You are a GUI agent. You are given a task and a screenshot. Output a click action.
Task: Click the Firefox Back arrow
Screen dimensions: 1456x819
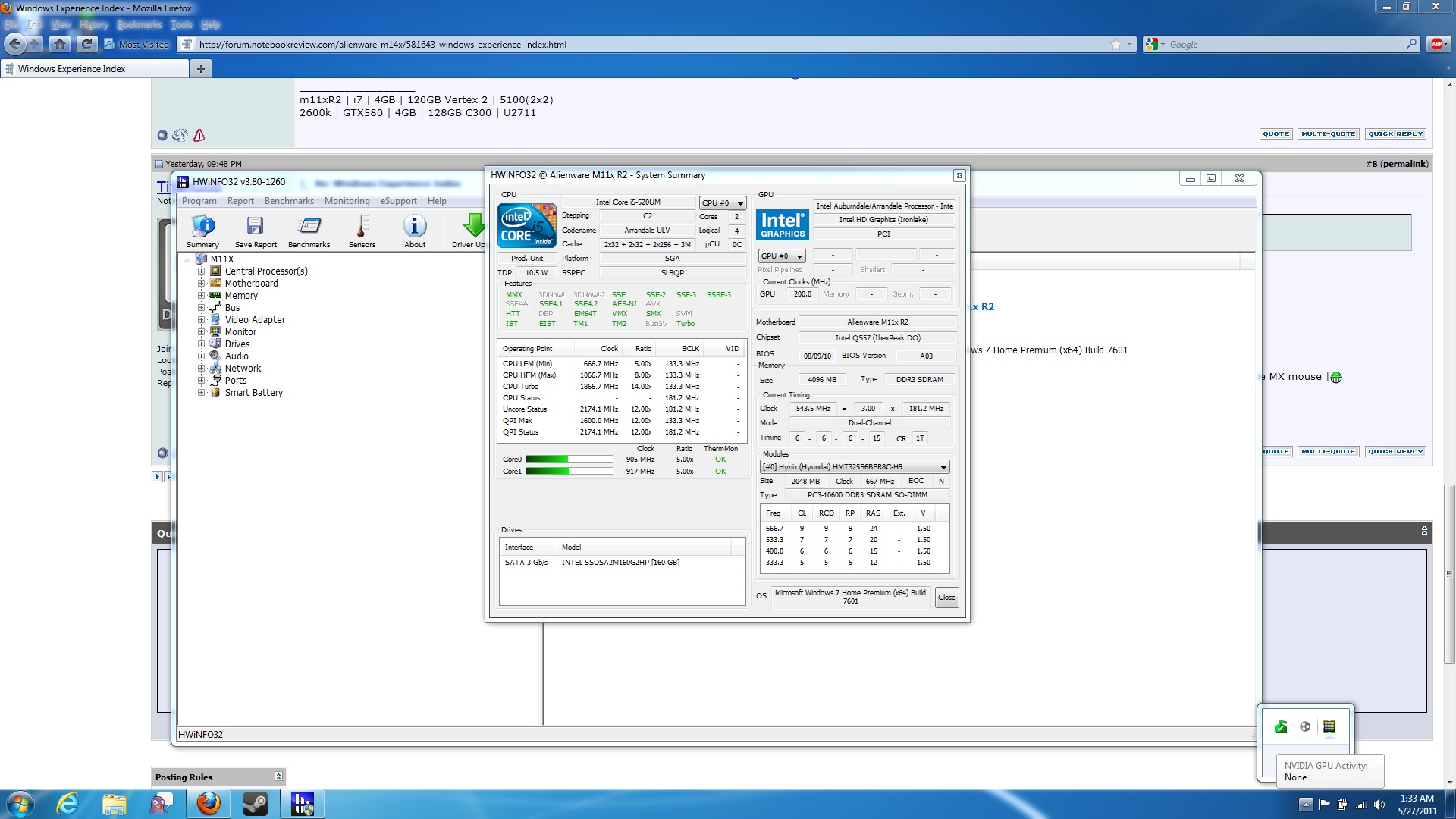coord(15,44)
